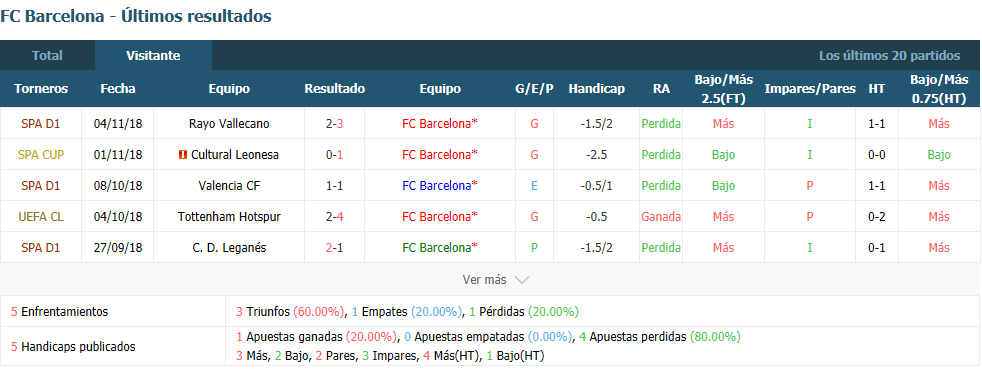Click the SPA CUP tournament label
Image resolution: width=982 pixels, height=370 pixels.
41,155
